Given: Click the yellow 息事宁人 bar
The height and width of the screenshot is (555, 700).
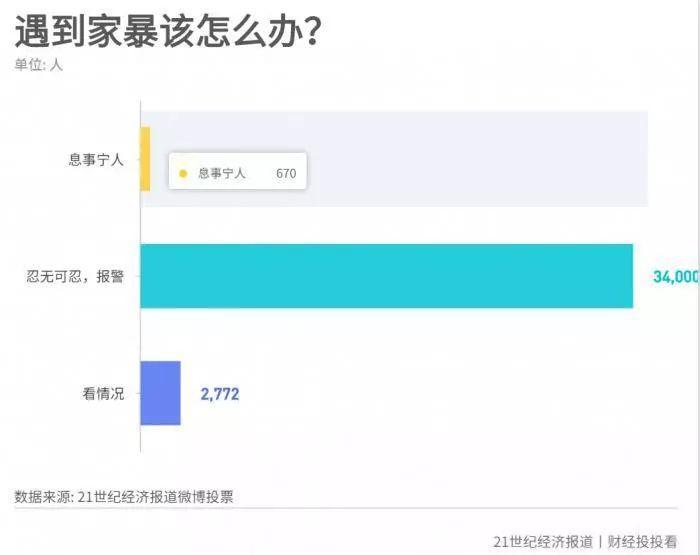Looking at the screenshot, I should click(145, 159).
